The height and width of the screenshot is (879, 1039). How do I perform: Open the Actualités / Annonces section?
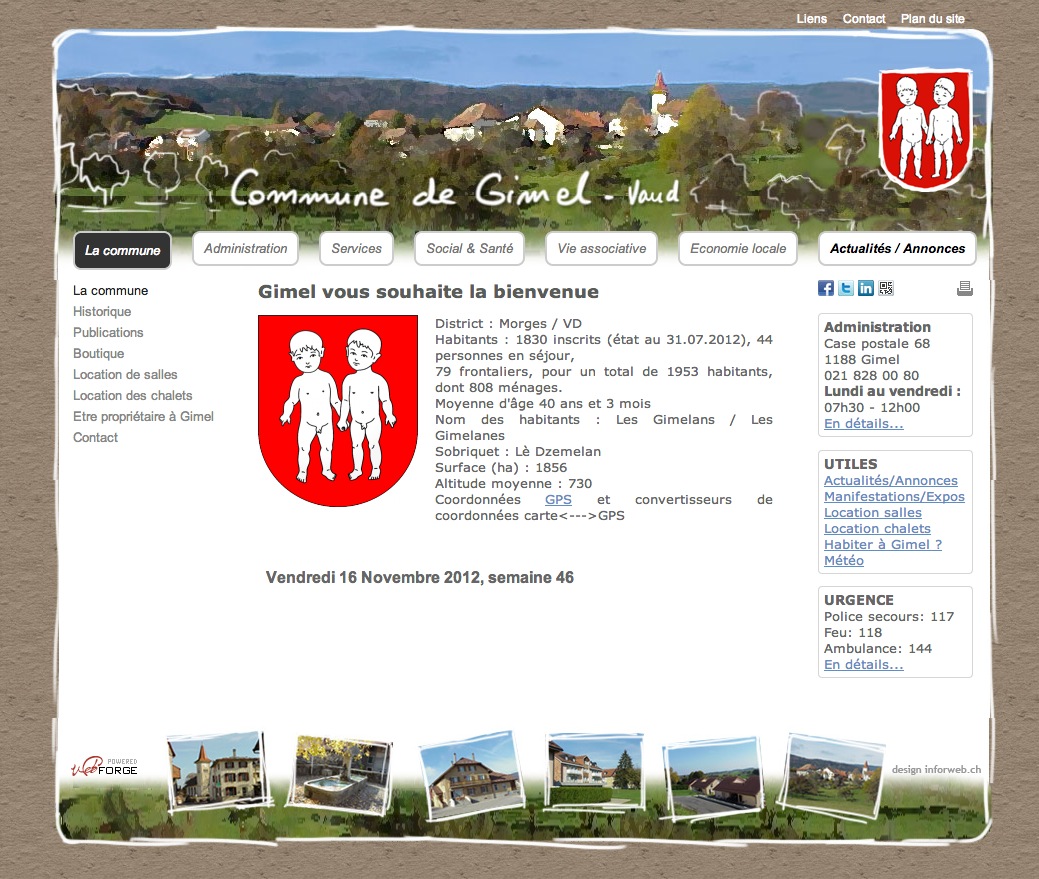[x=896, y=248]
